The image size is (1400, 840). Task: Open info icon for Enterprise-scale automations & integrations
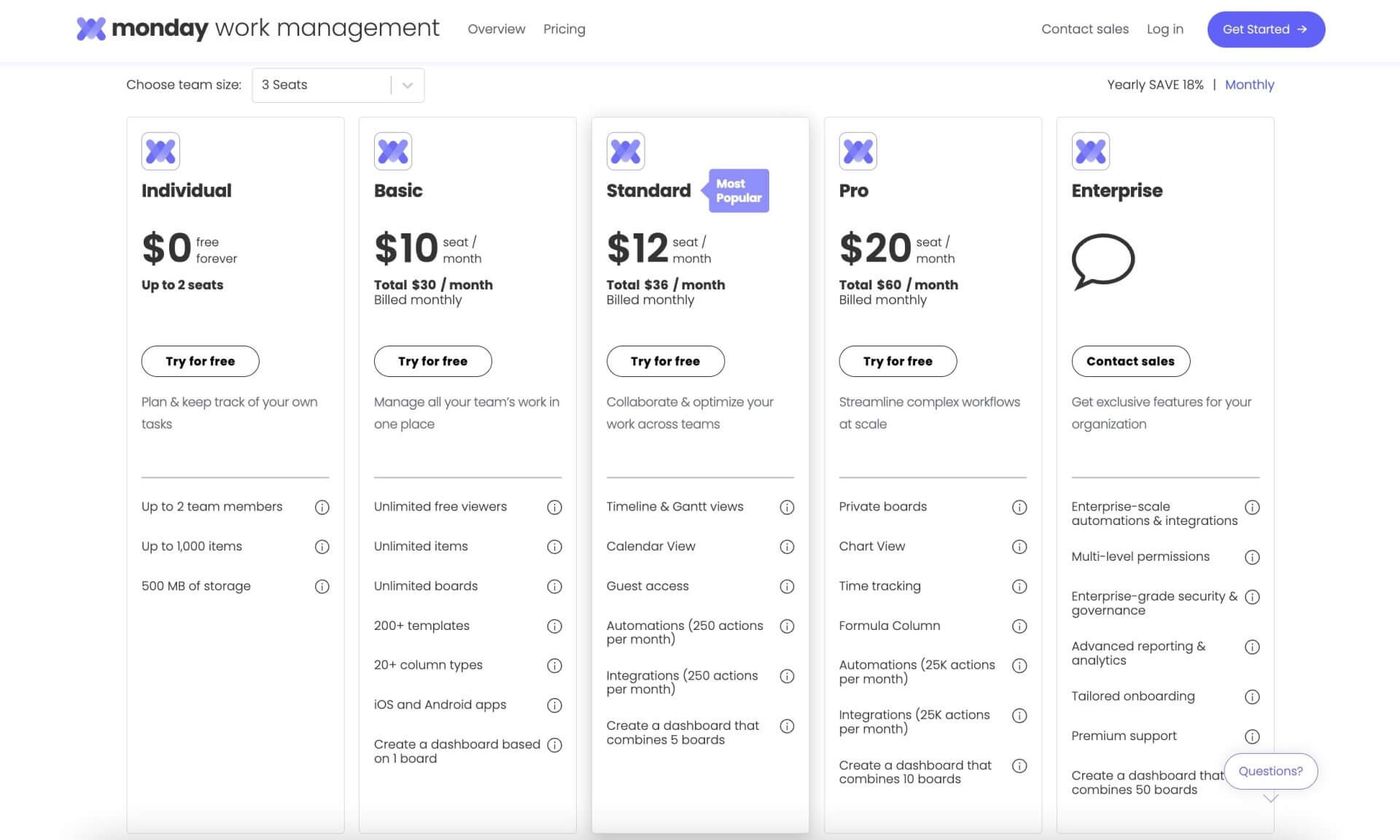[1252, 507]
